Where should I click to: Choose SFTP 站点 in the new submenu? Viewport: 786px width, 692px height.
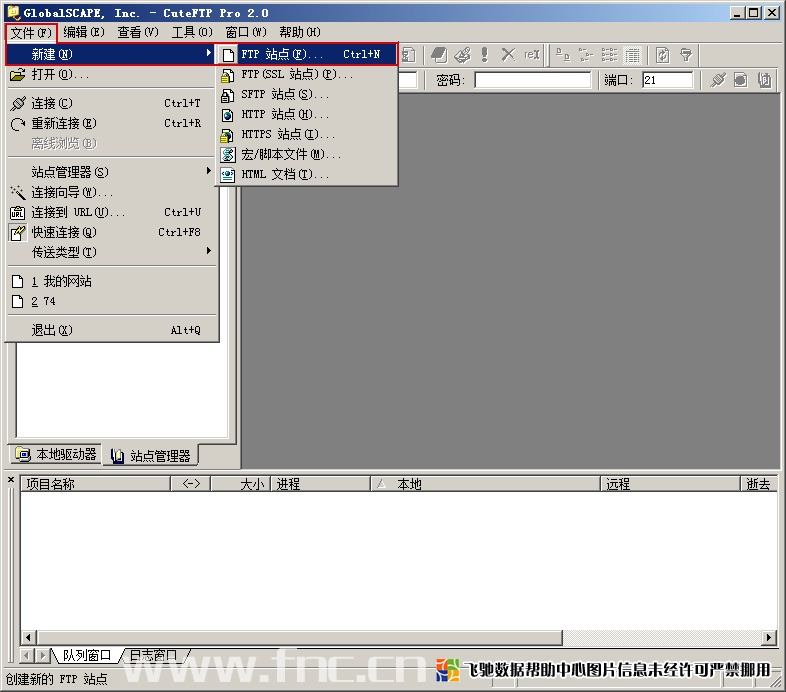tap(307, 94)
